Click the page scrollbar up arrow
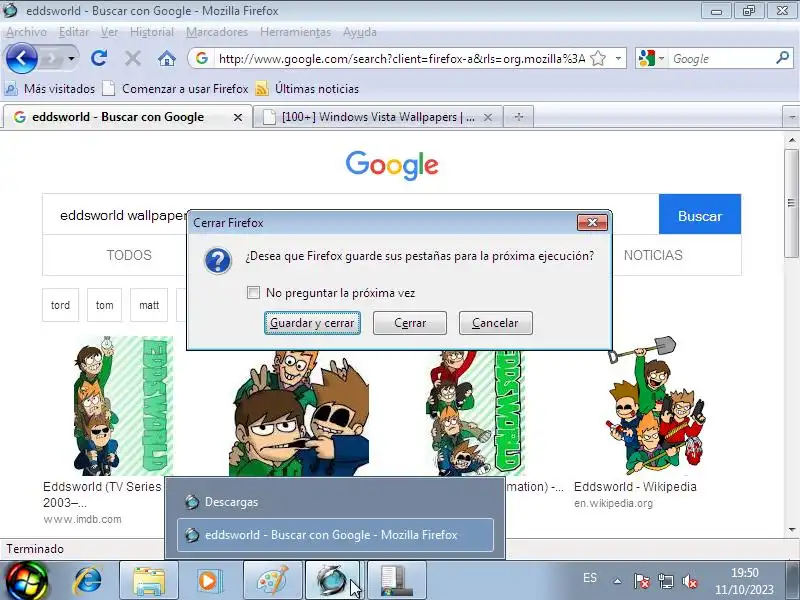The width and height of the screenshot is (800, 600). (x=792, y=140)
